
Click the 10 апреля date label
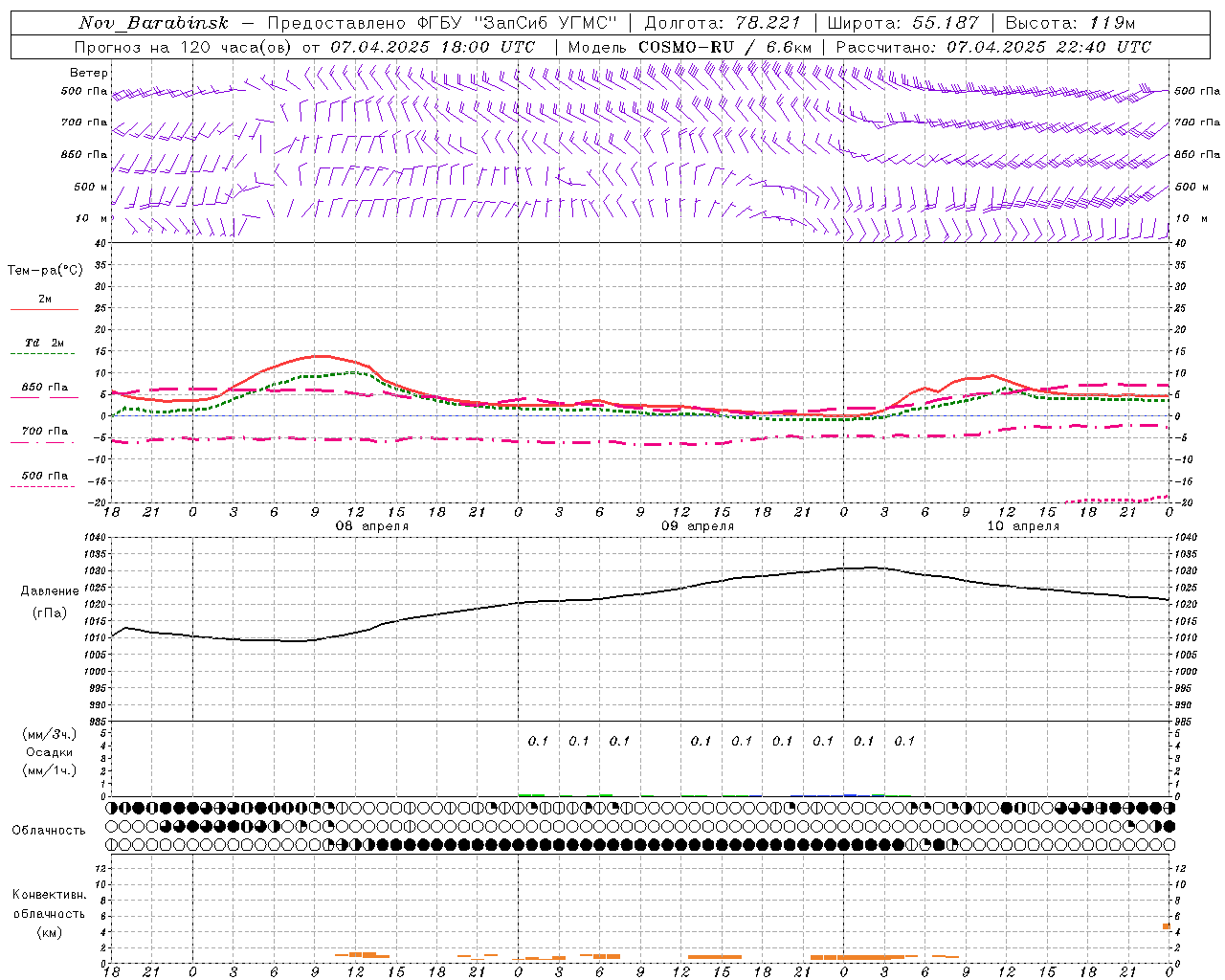pos(1023,526)
